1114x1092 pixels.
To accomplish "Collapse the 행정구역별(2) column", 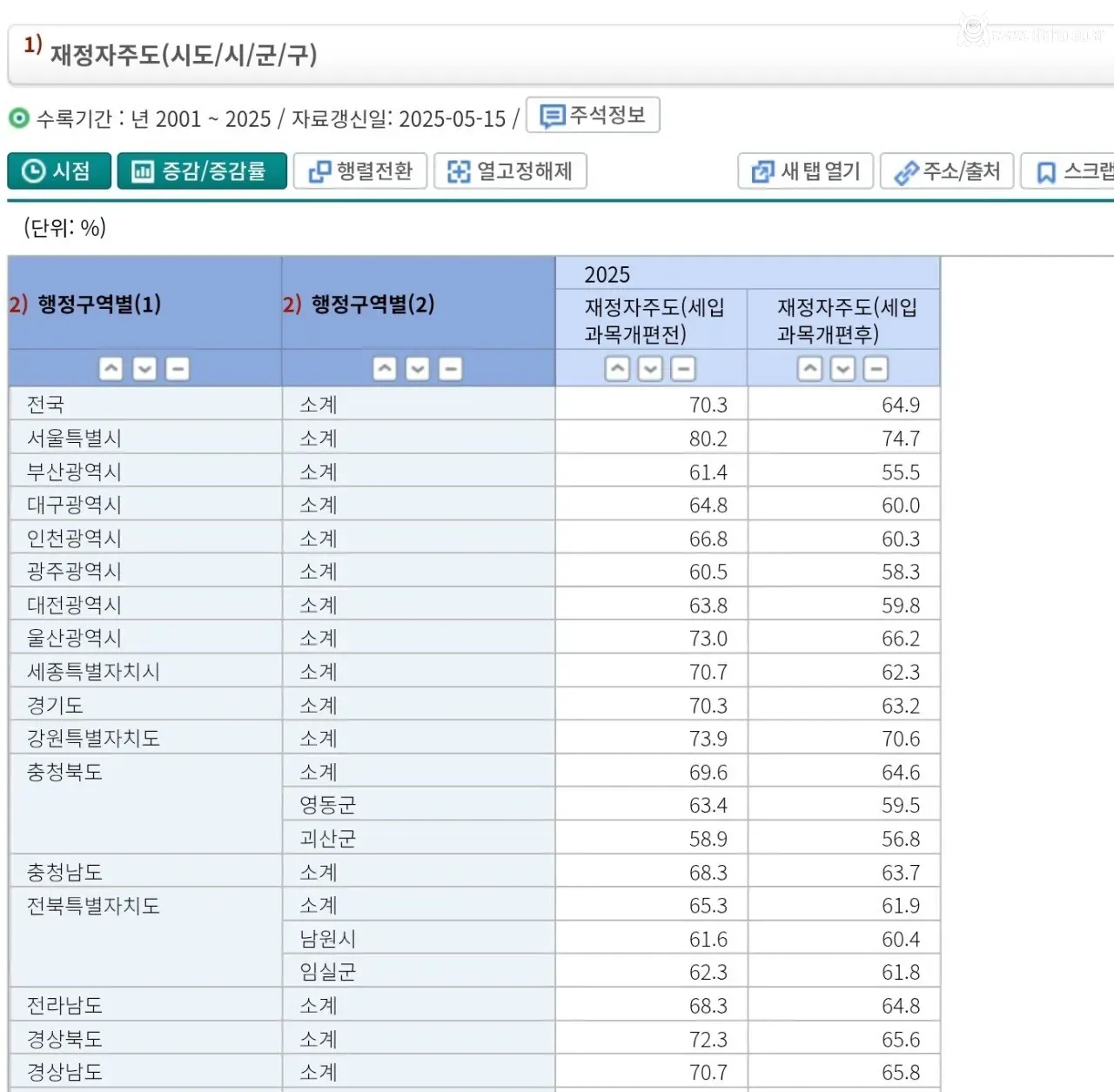I will tap(450, 369).
